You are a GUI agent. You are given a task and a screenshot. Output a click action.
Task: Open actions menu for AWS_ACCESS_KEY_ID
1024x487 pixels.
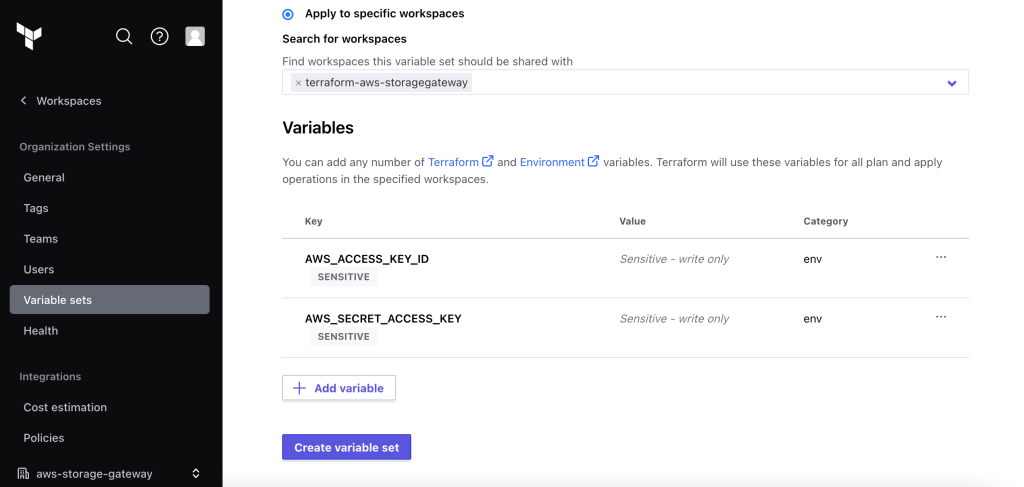pos(941,258)
